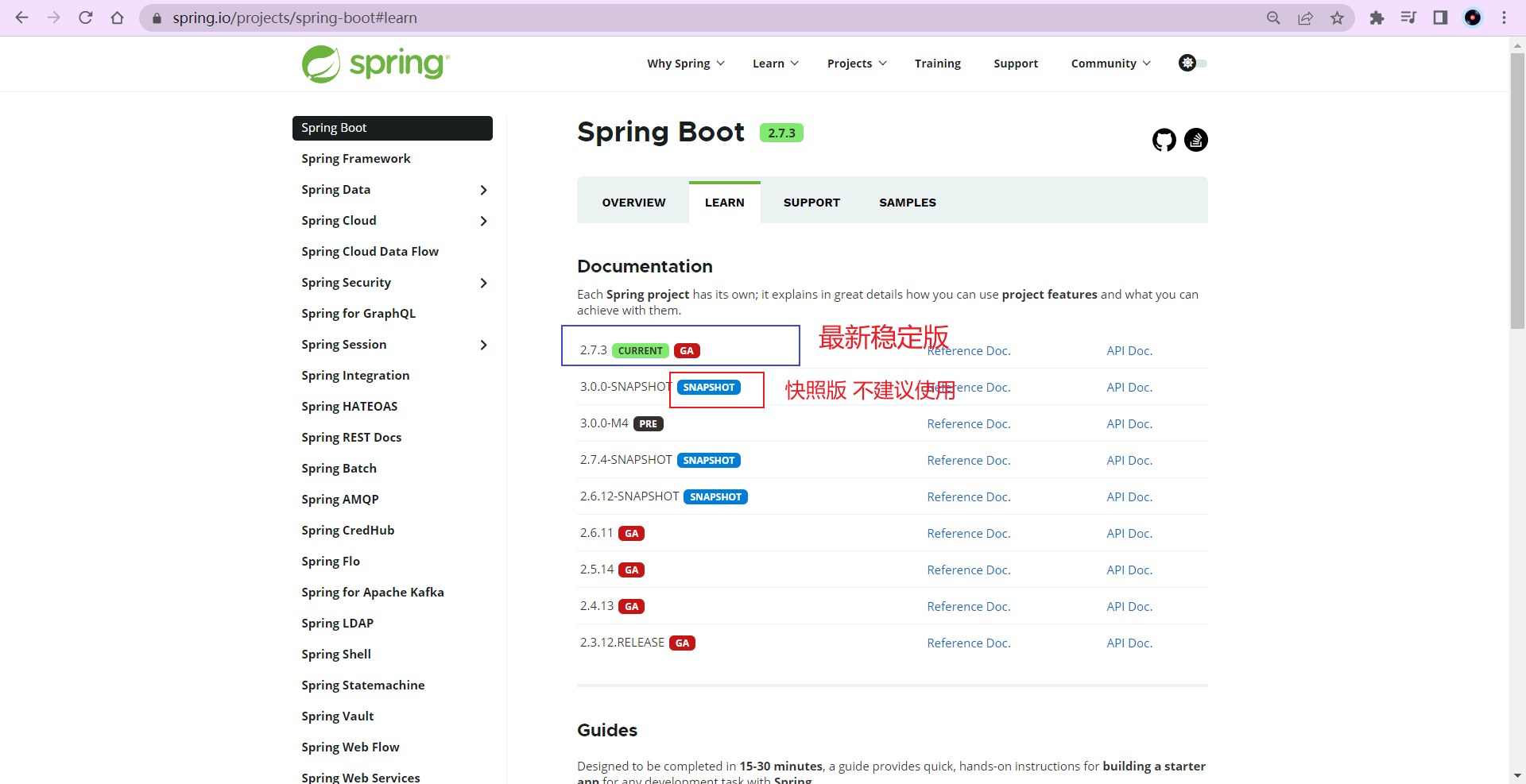This screenshot has width=1526, height=784.
Task: Open Spring Vault project
Action: [338, 716]
